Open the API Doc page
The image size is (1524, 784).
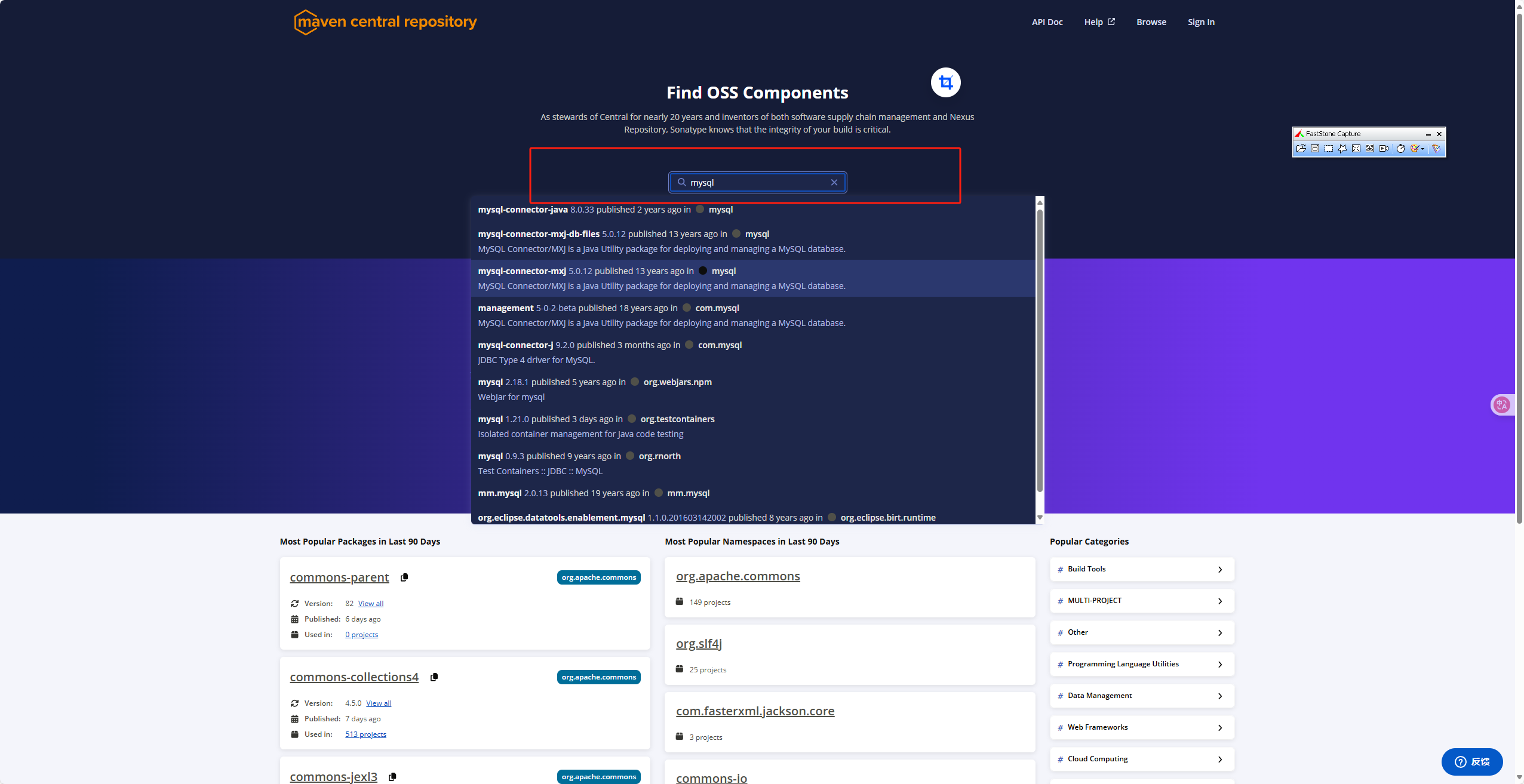click(x=1046, y=21)
